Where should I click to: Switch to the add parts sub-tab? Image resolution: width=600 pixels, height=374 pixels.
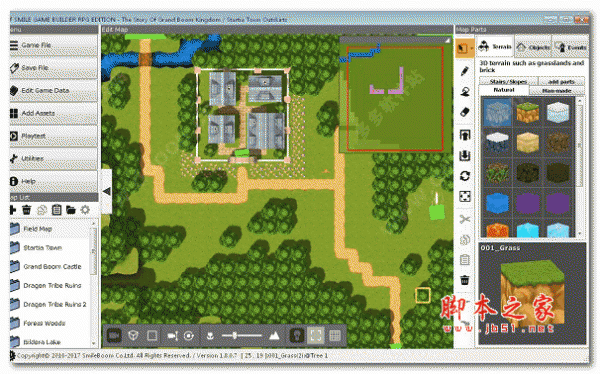tap(561, 82)
